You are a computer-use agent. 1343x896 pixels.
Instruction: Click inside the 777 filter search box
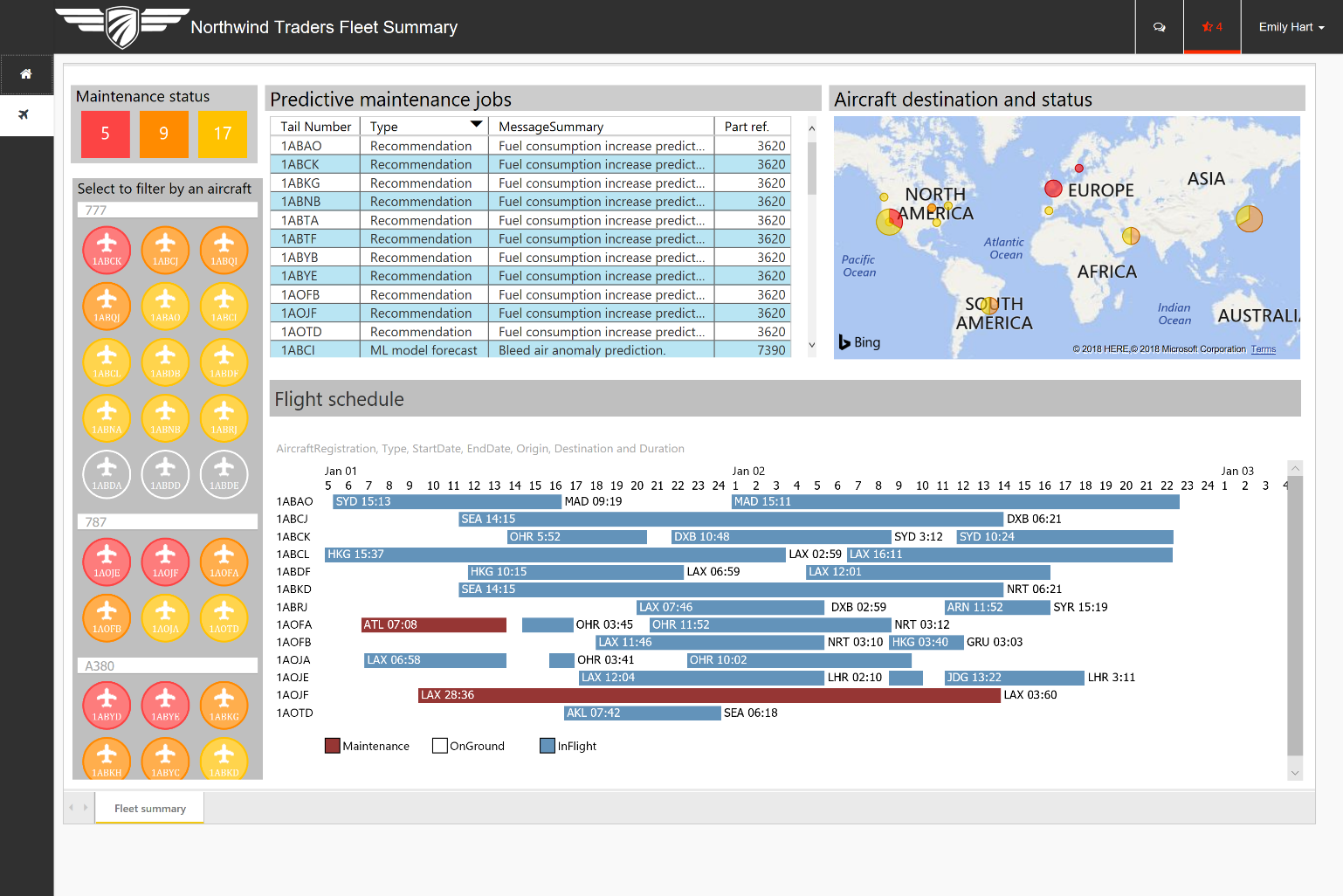coord(167,210)
